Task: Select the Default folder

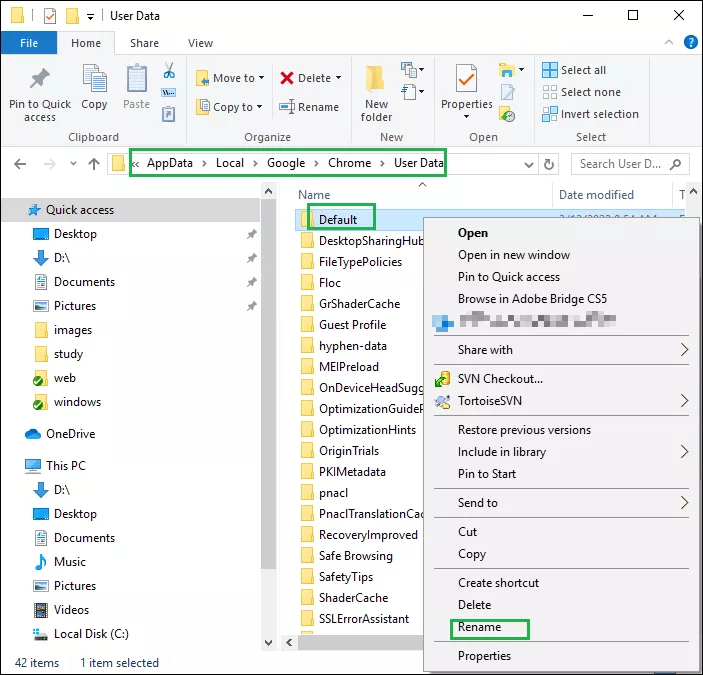Action: (x=338, y=220)
